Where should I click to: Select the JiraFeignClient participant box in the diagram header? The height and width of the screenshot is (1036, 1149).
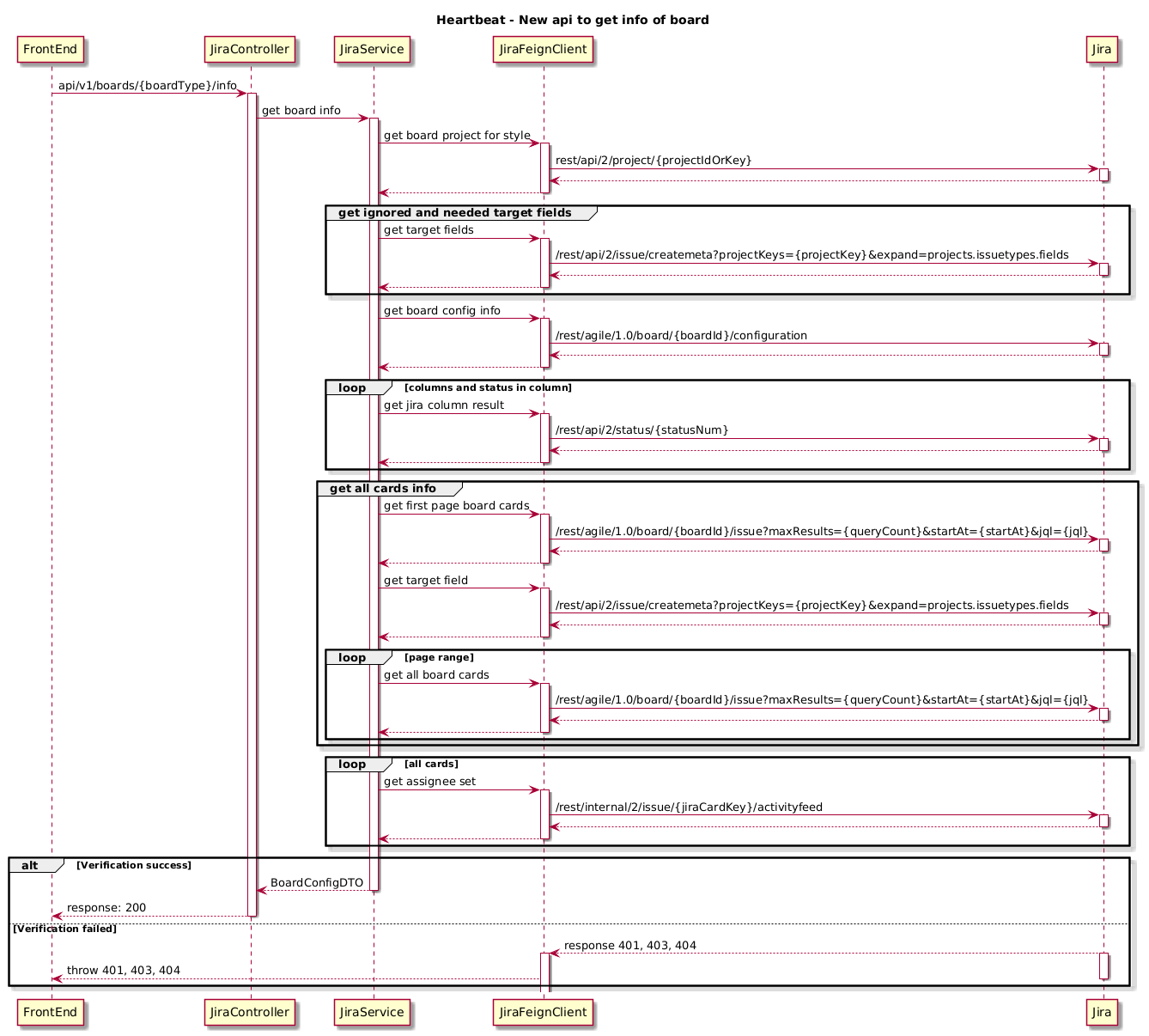click(x=543, y=50)
